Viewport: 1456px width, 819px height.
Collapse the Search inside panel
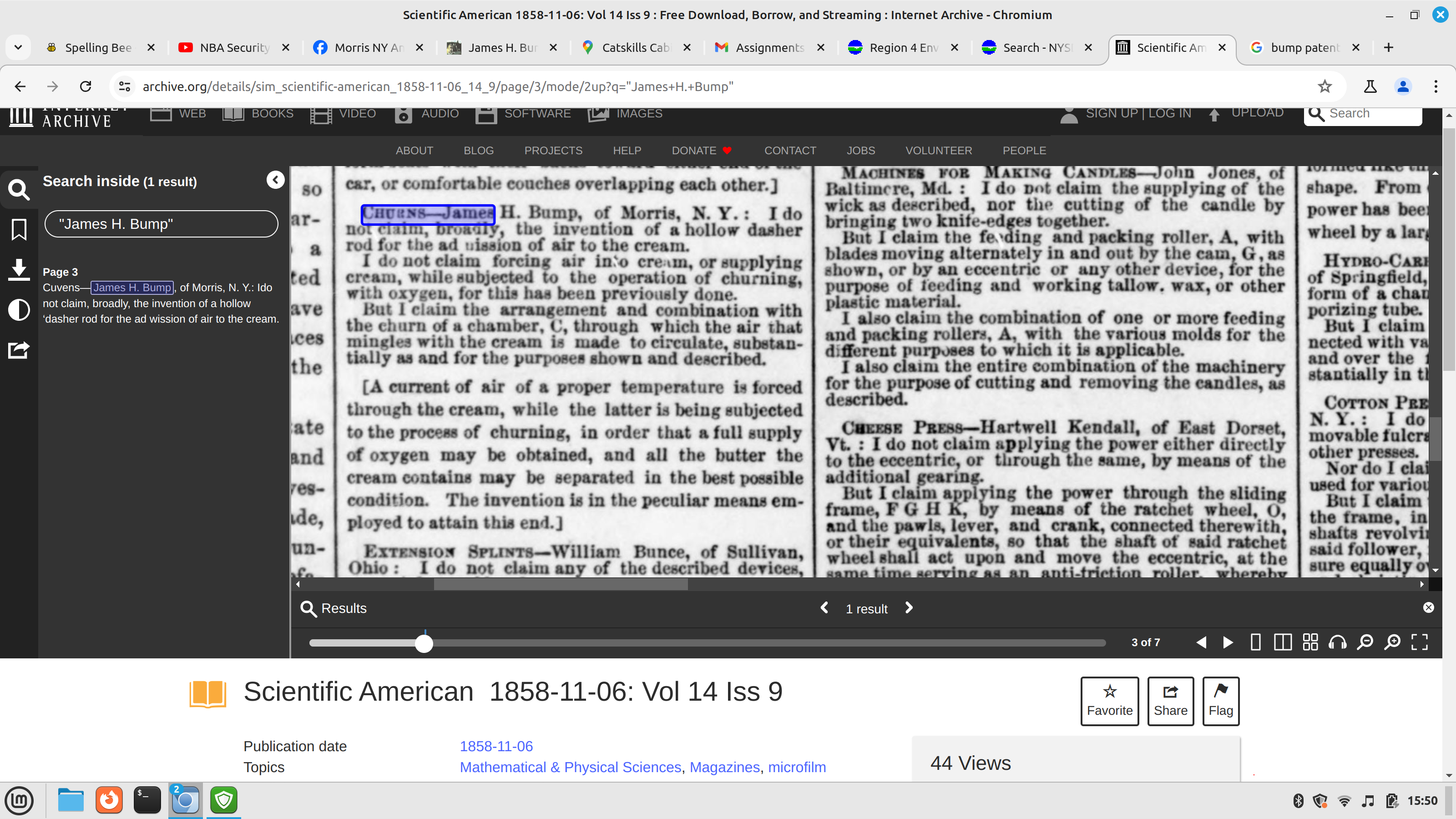click(x=275, y=180)
